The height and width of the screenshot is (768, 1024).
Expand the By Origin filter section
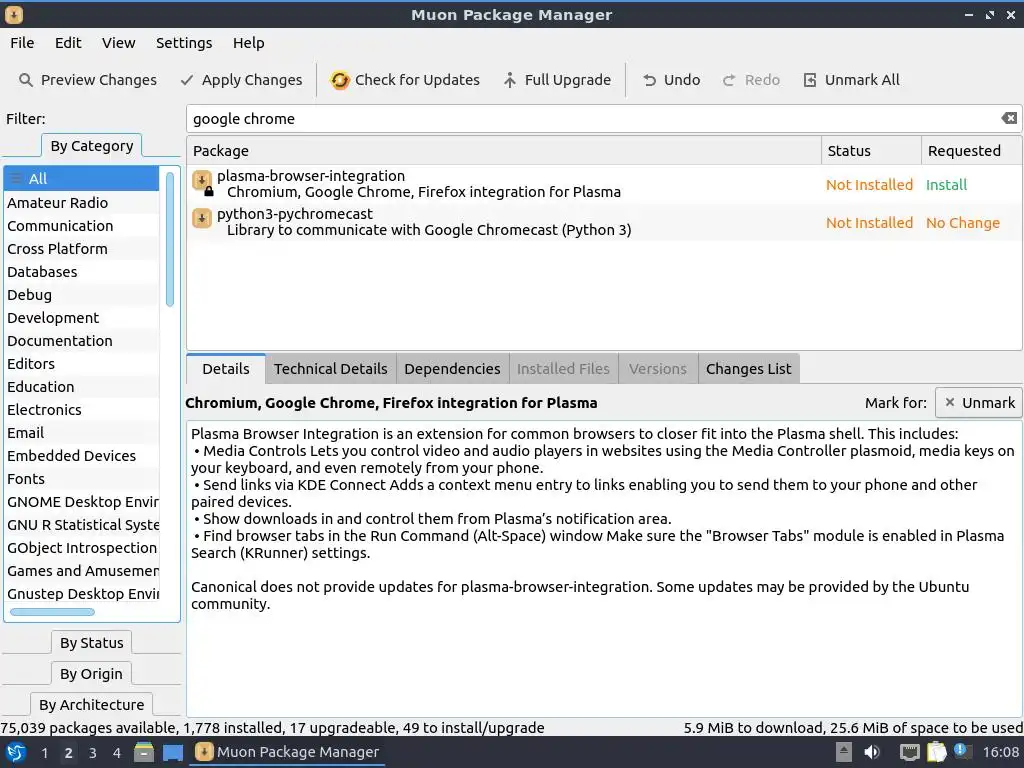[x=91, y=674]
